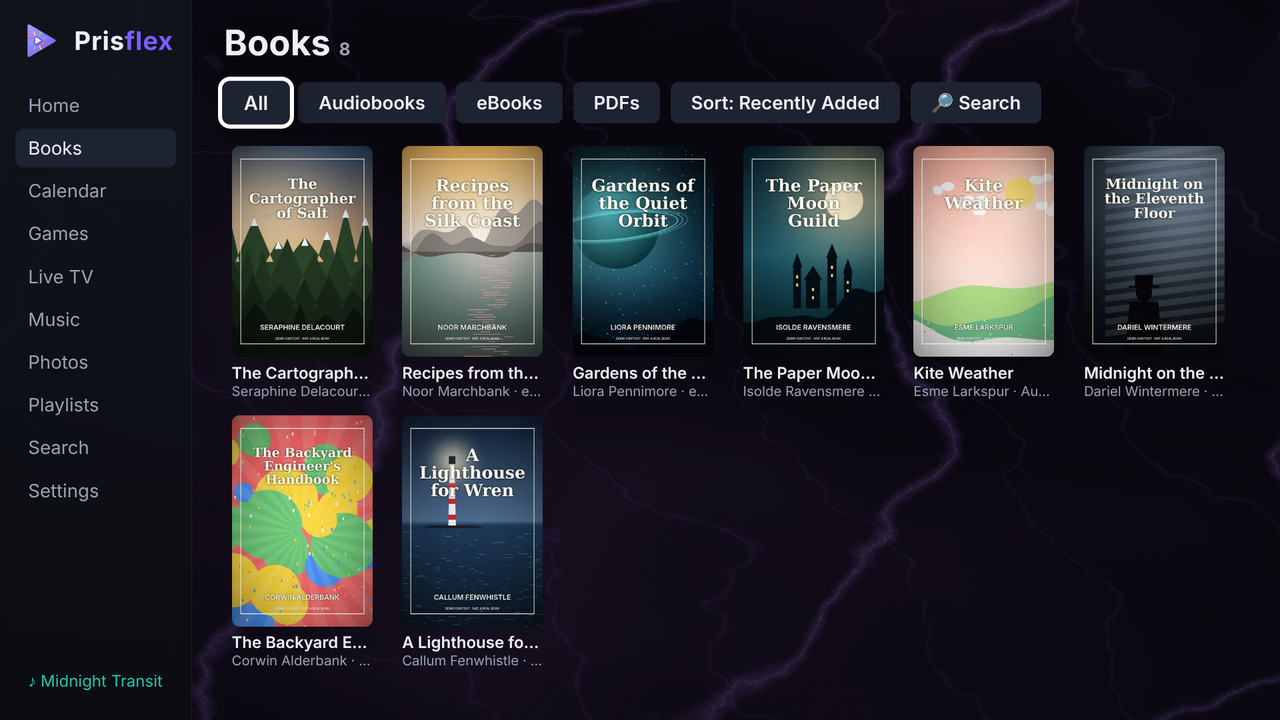Go to the Calendar page
This screenshot has width=1280, height=720.
[95, 191]
